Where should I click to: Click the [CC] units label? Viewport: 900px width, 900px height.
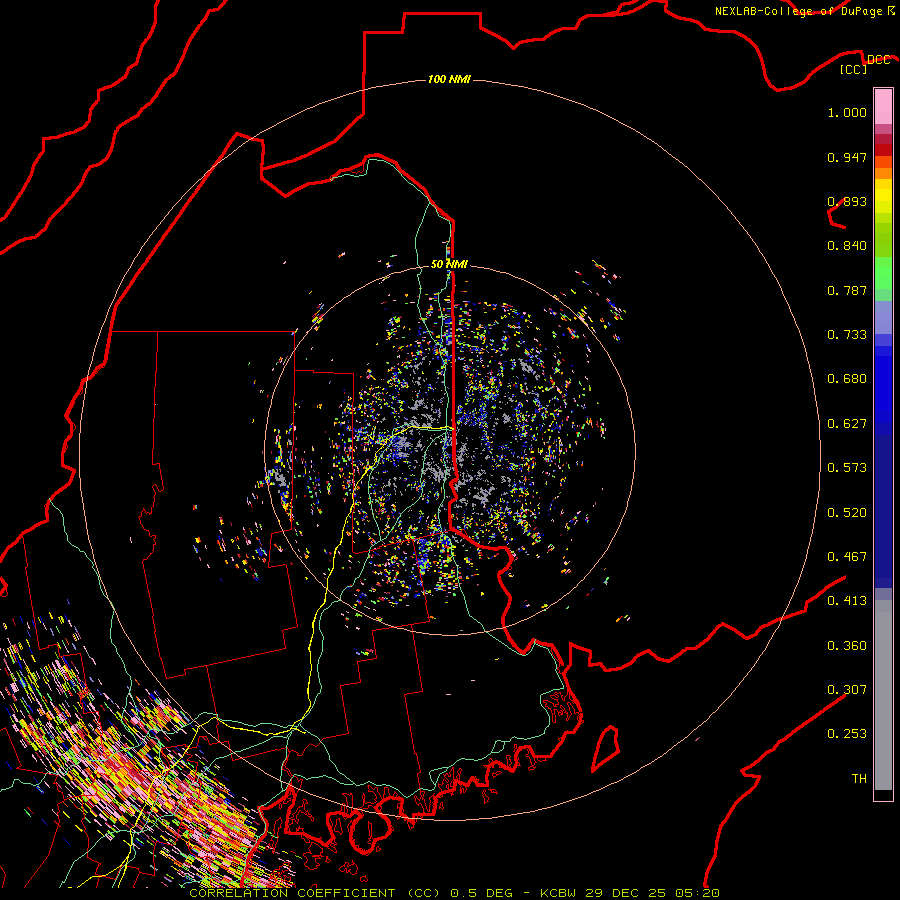point(854,69)
